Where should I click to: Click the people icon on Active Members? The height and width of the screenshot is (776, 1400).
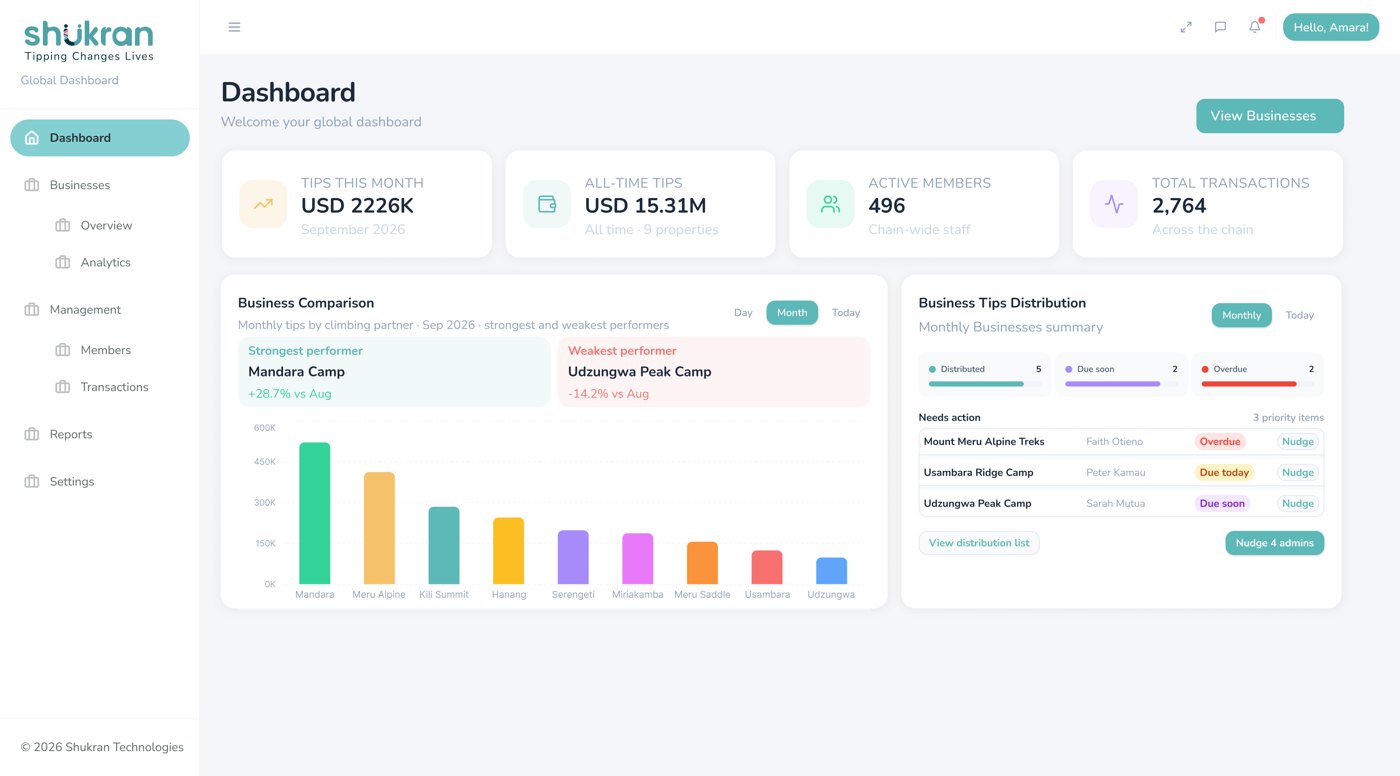coord(831,204)
